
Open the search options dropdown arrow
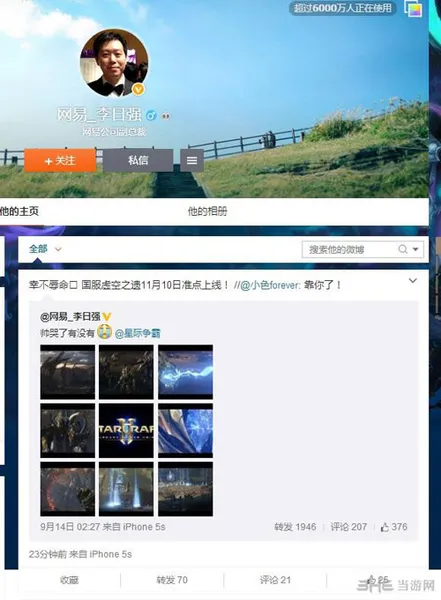coord(415,249)
